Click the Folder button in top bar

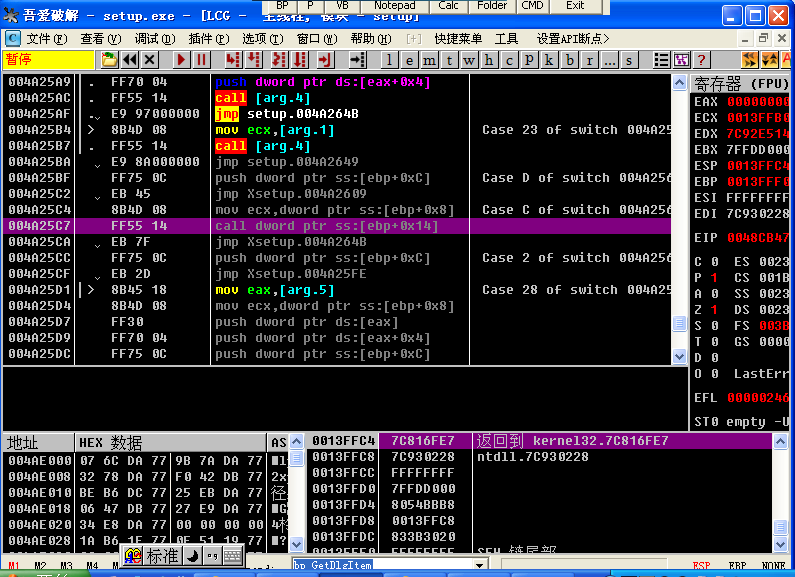(492, 6)
